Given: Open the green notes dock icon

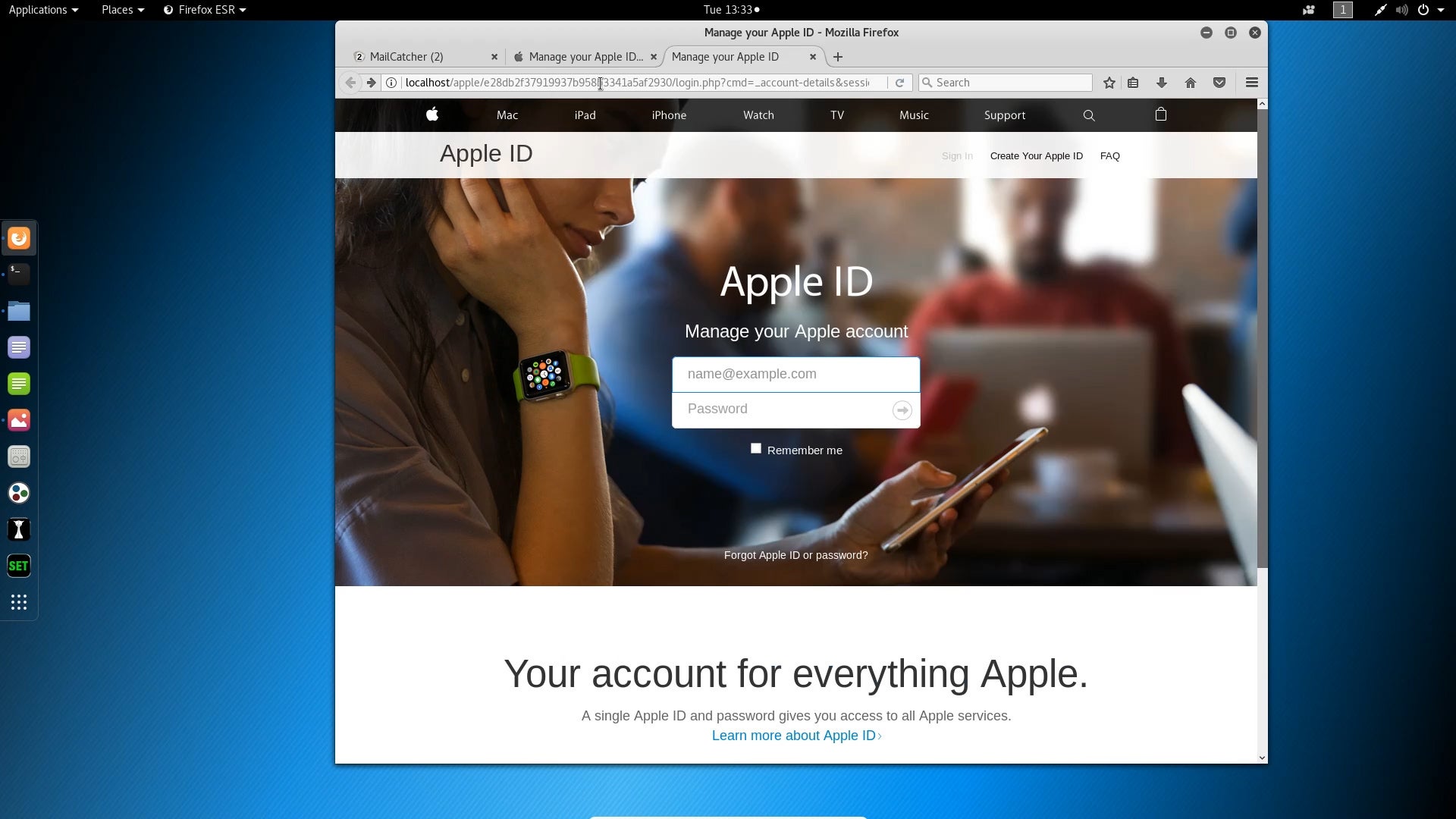Looking at the screenshot, I should coord(19,384).
